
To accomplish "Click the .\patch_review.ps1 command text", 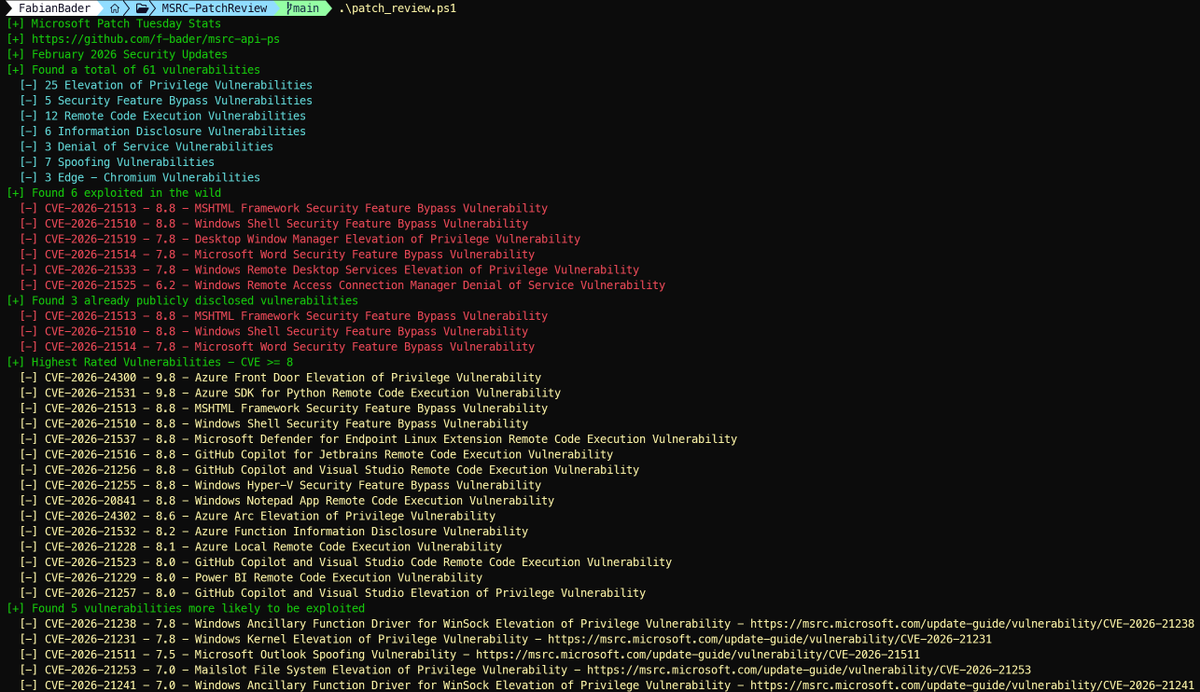I will [397, 8].
